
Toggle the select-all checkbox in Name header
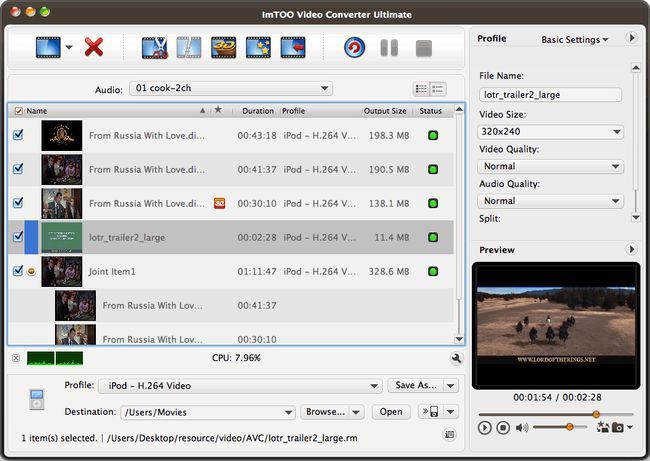click(18, 111)
